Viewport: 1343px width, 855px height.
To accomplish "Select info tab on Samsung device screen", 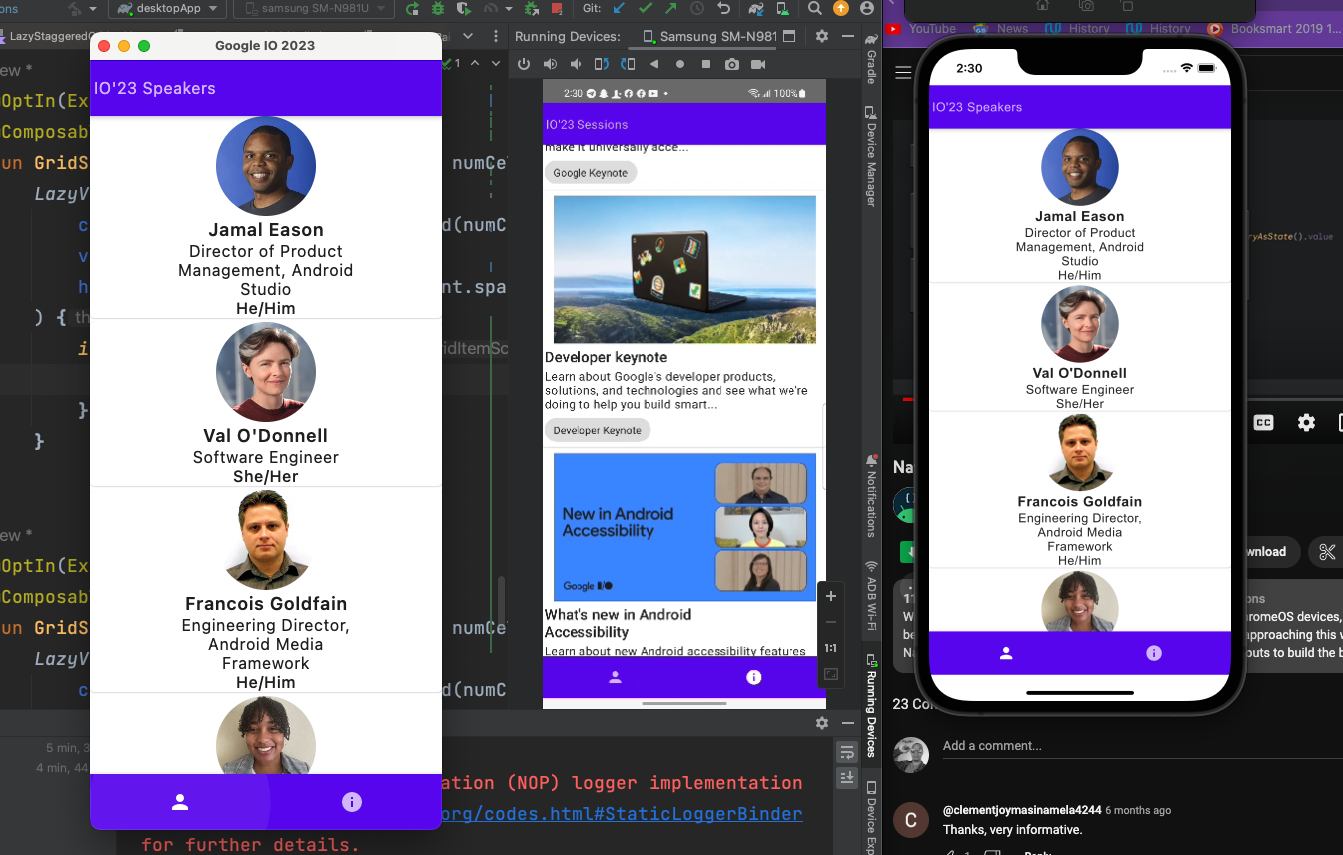I will (x=754, y=677).
